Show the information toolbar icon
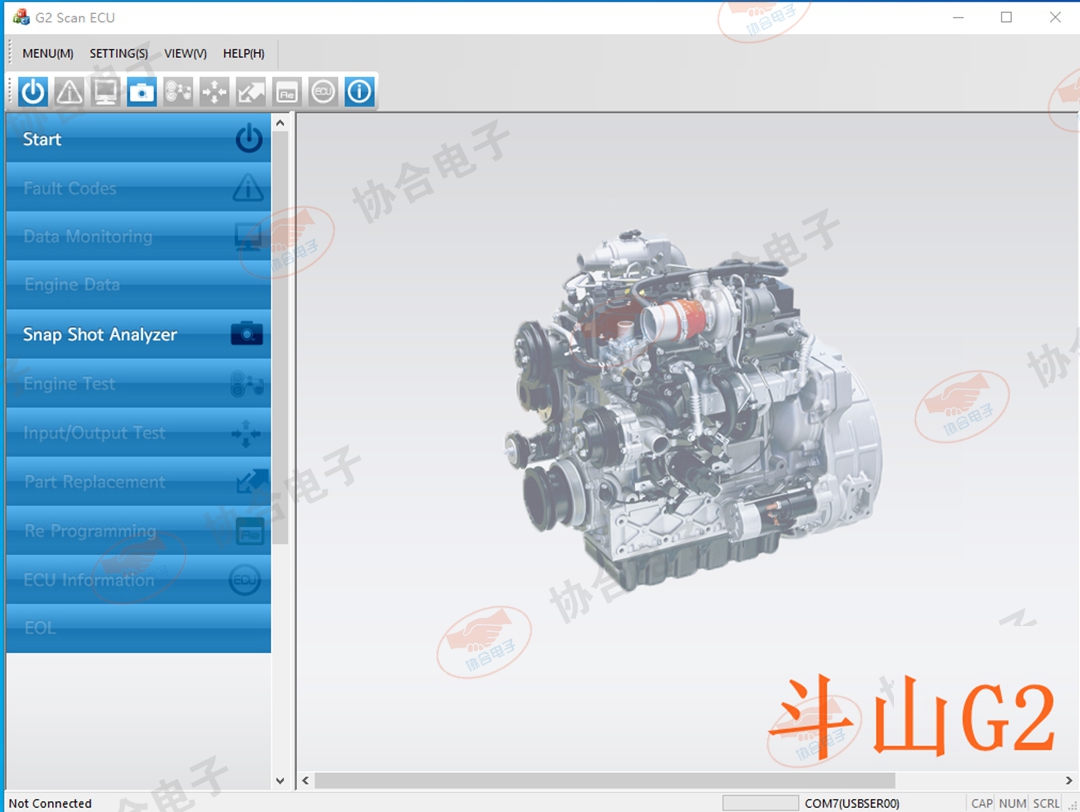This screenshot has height=812, width=1080. pyautogui.click(x=360, y=92)
